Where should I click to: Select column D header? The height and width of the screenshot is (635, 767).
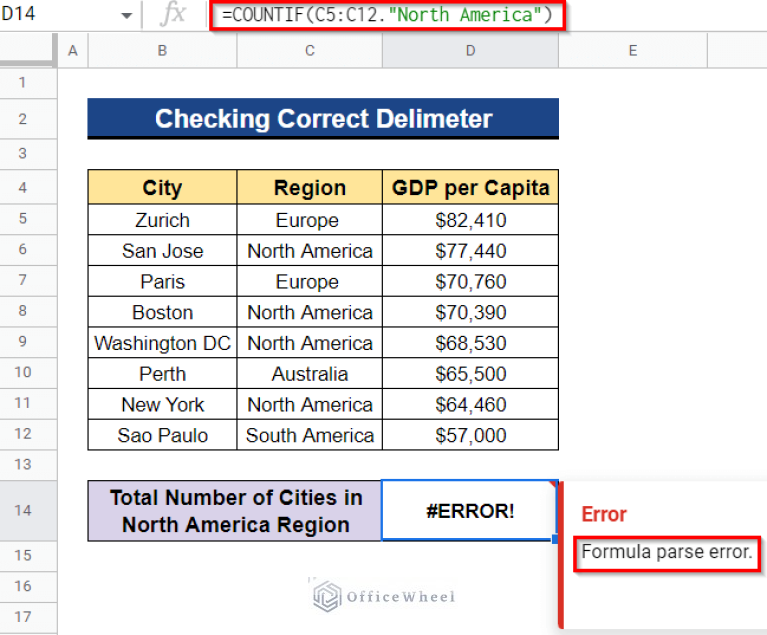pyautogui.click(x=470, y=50)
